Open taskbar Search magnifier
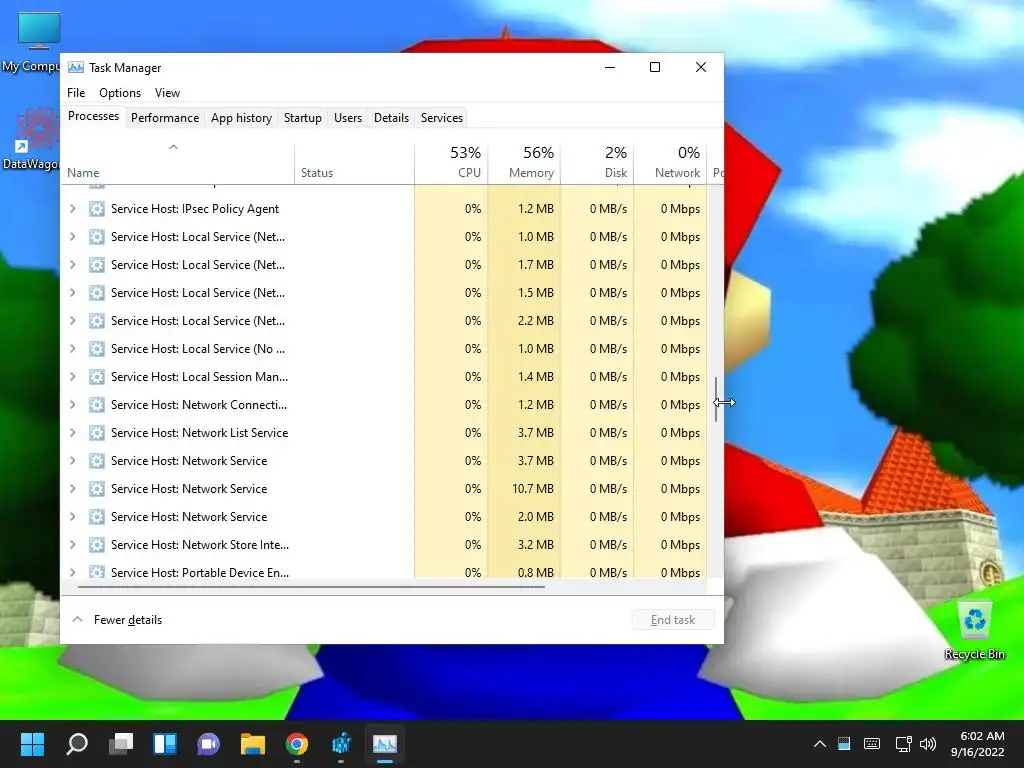 77,743
